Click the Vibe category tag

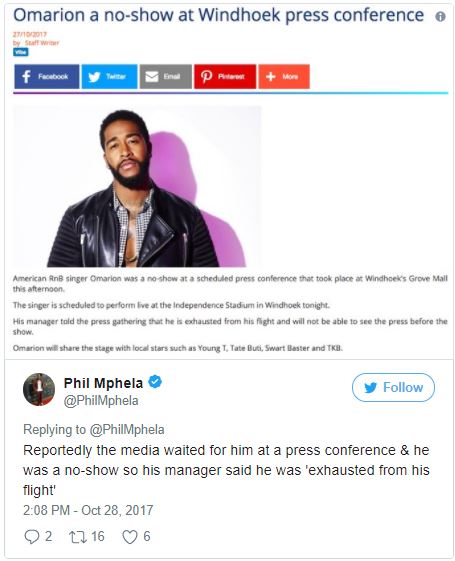(x=21, y=52)
